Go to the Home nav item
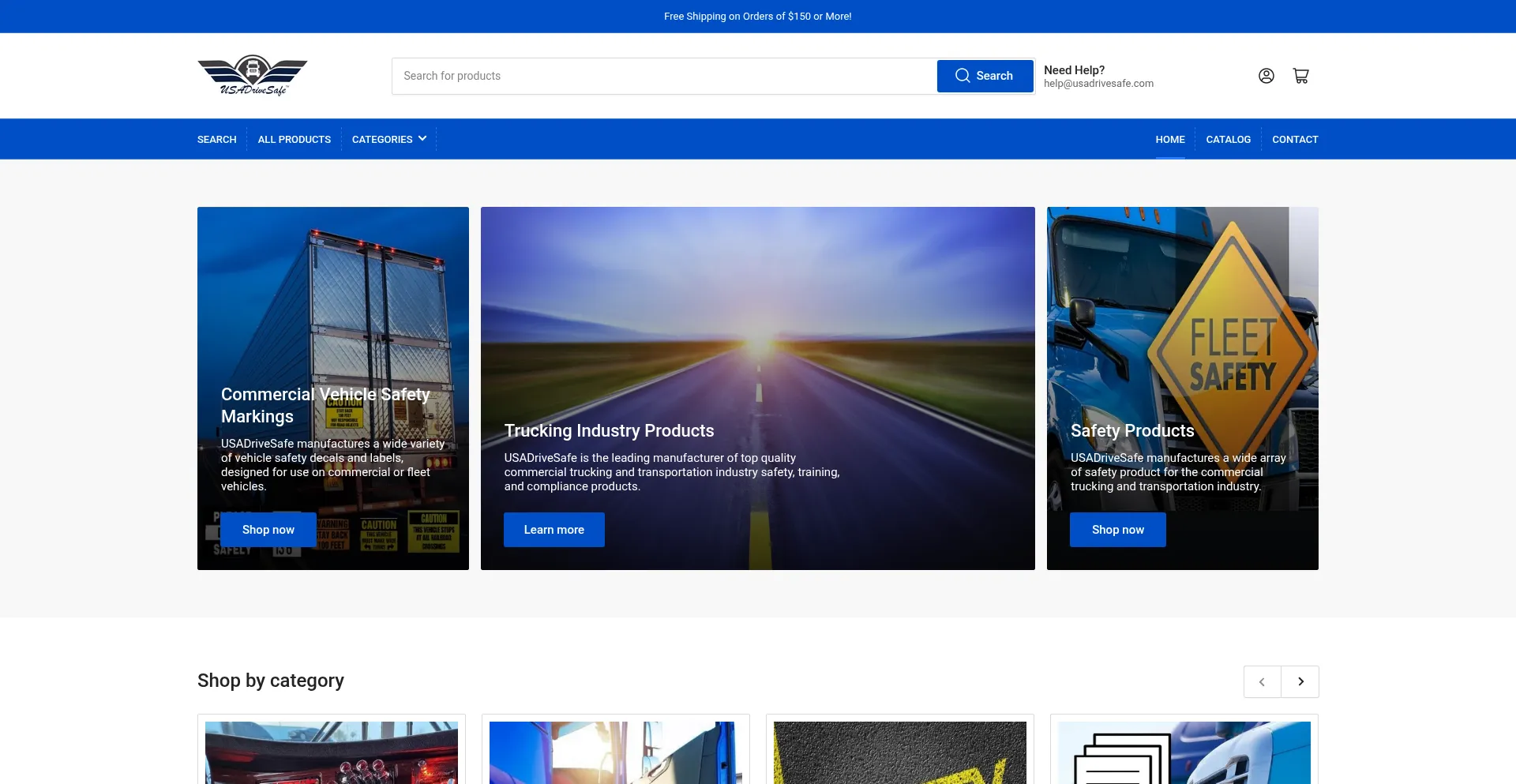The width and height of the screenshot is (1516, 784). click(x=1170, y=139)
